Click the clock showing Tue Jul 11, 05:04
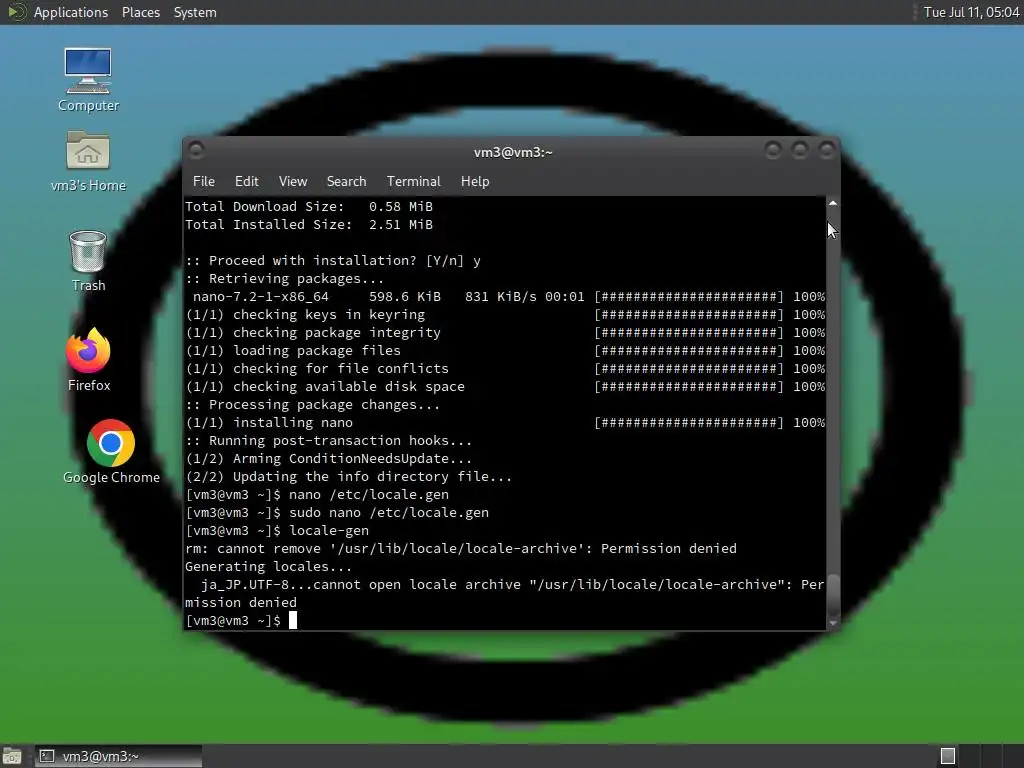This screenshot has height=768, width=1024. (971, 12)
